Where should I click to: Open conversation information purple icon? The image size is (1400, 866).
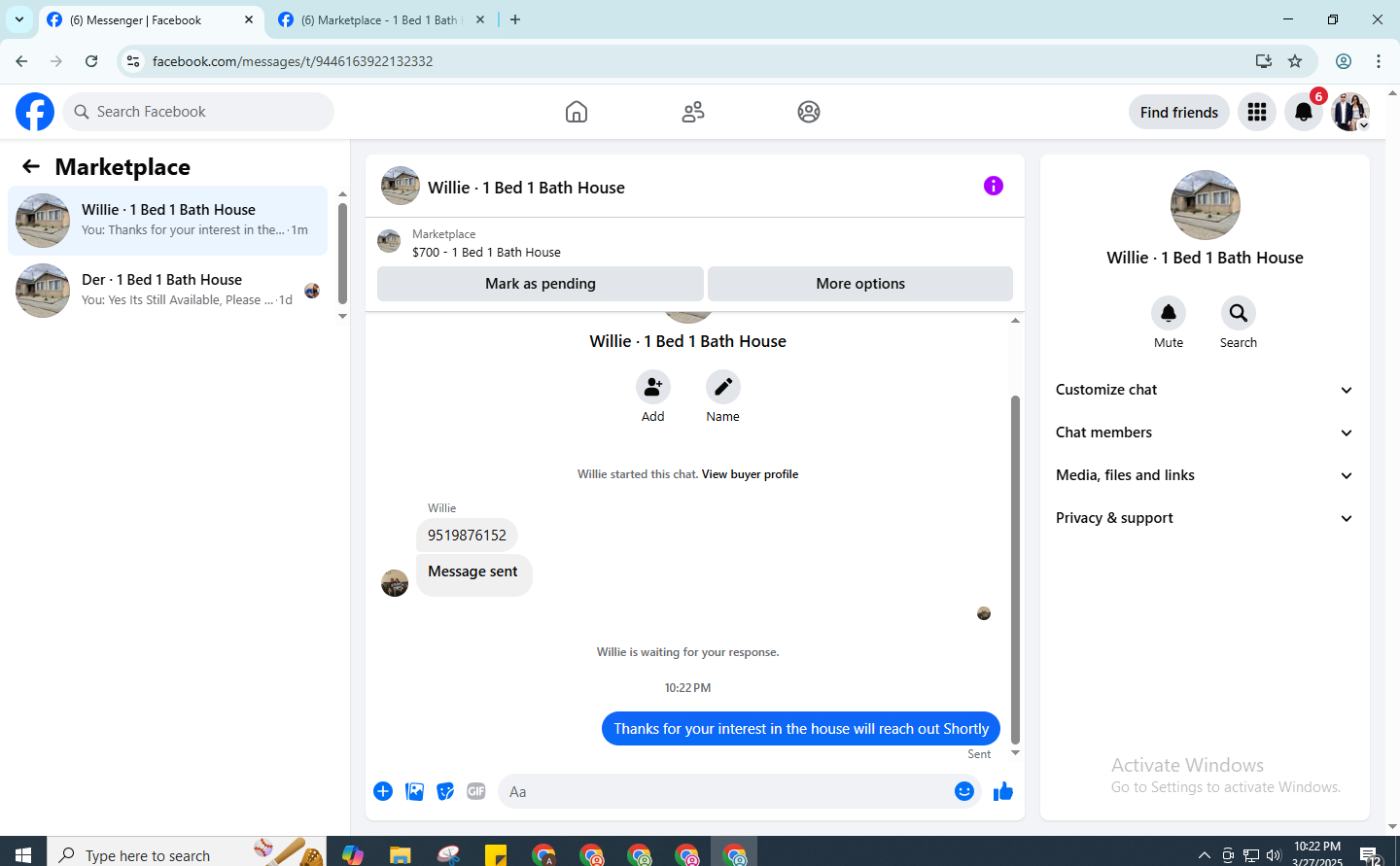pos(994,186)
